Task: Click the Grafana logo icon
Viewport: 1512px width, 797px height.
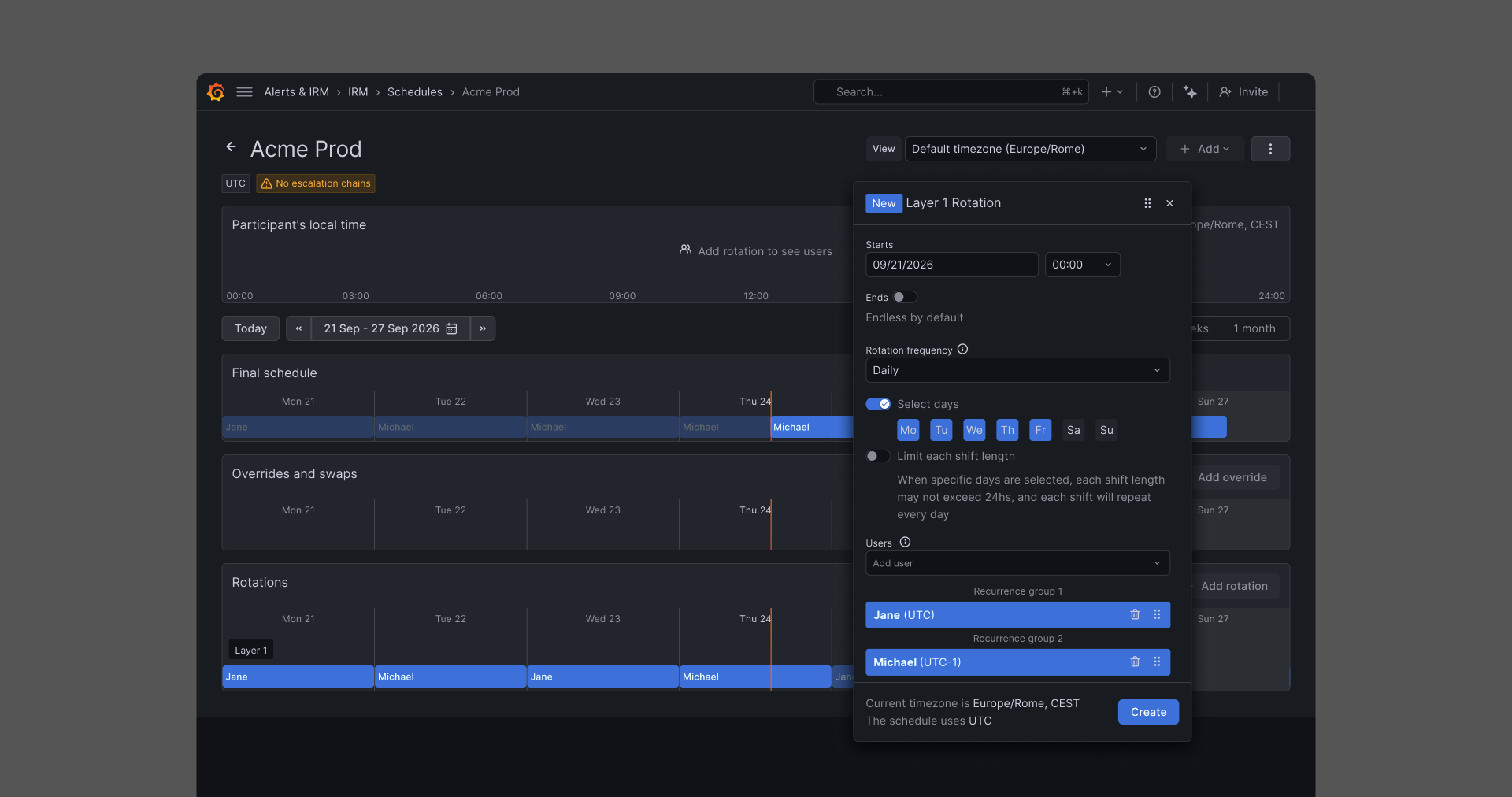Action: (216, 92)
